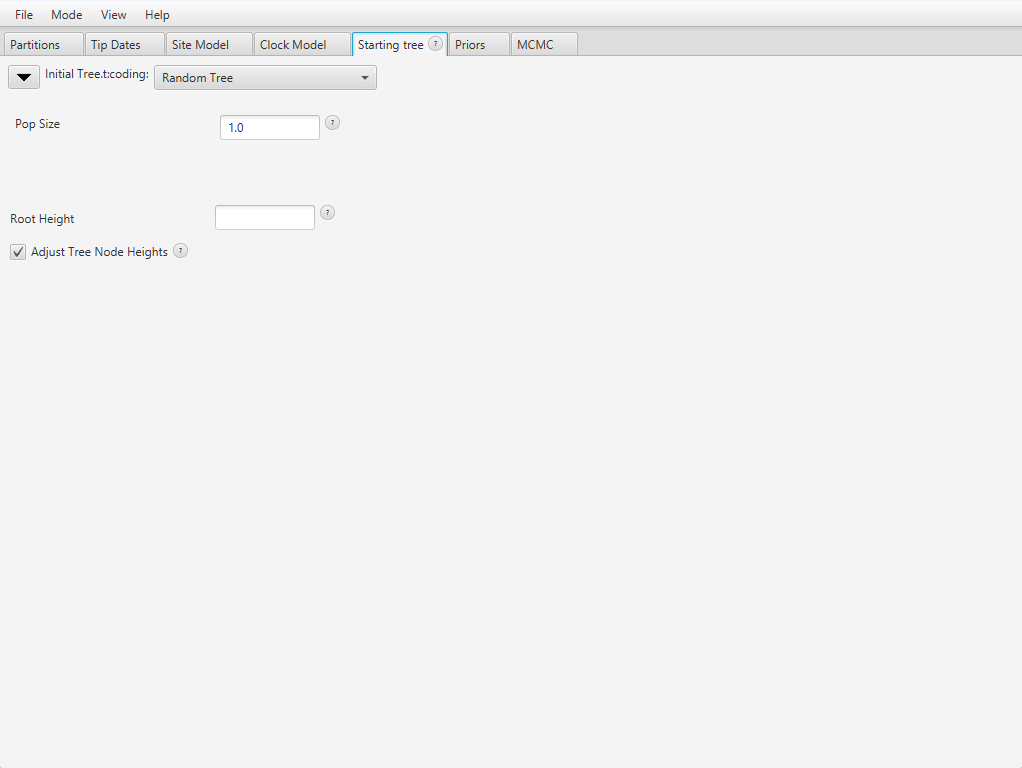Switch to the Priors tab

tap(479, 44)
